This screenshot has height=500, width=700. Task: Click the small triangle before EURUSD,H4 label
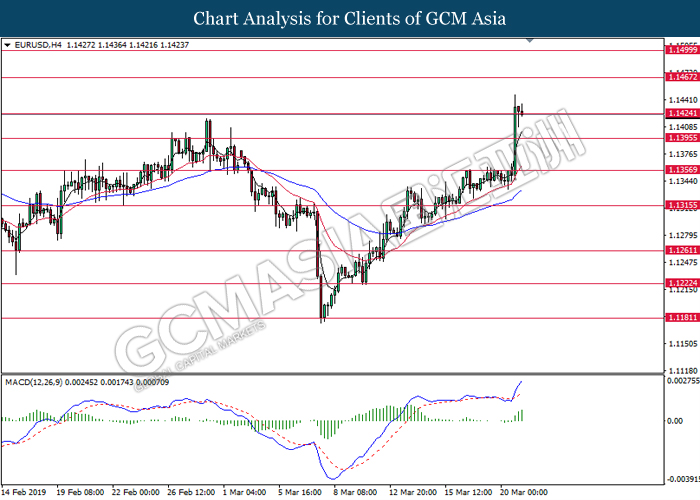point(8,45)
